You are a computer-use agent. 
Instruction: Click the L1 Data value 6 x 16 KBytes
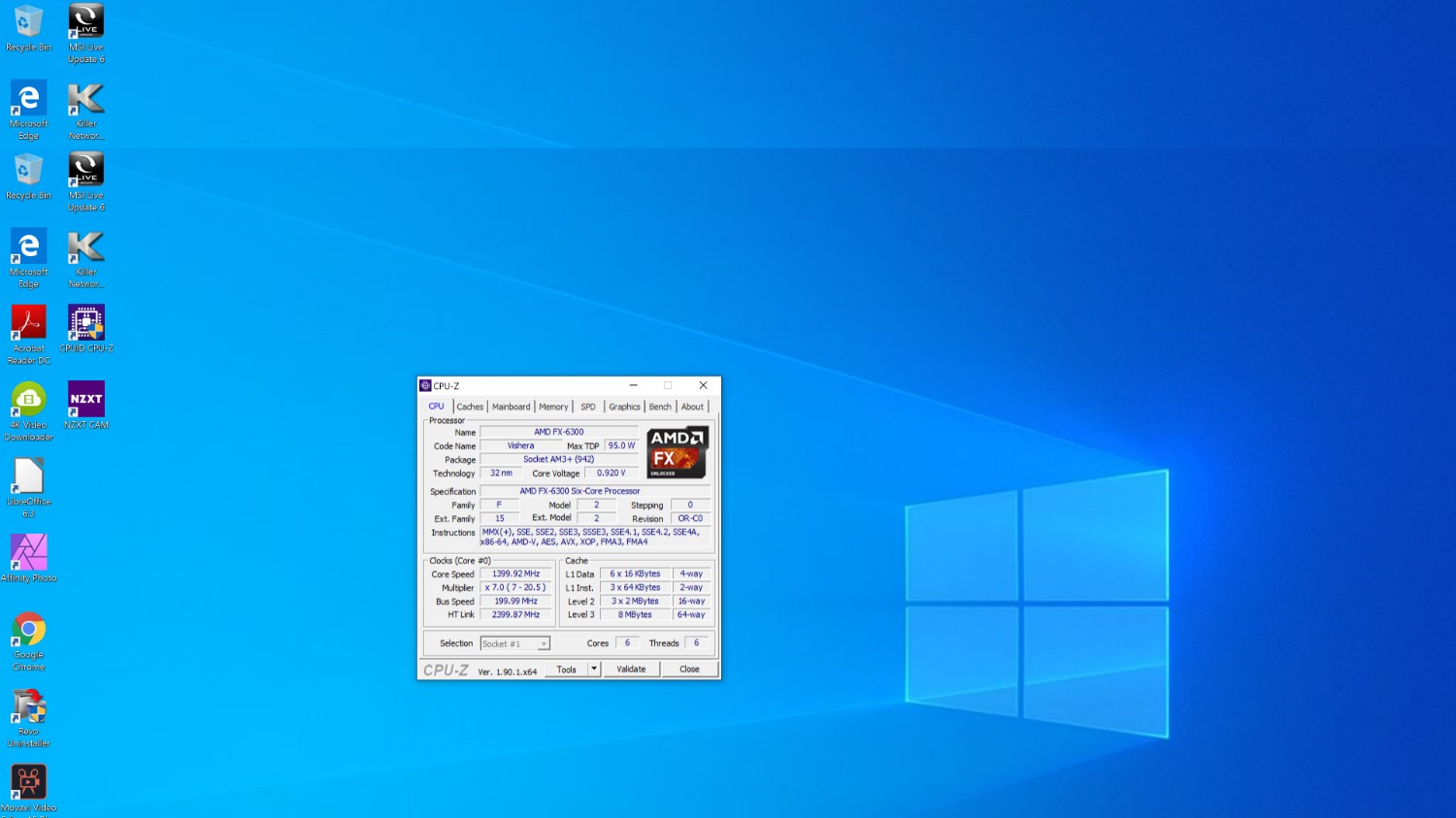click(635, 573)
